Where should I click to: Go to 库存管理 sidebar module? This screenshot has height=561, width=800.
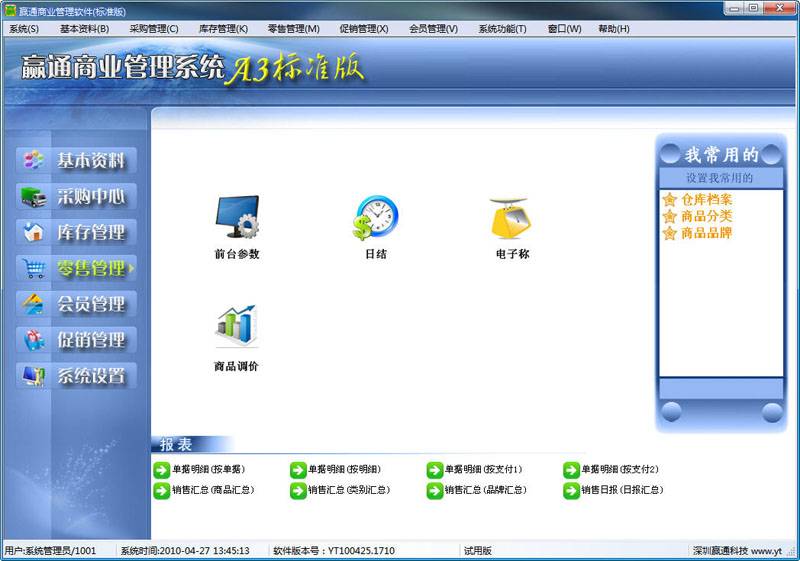(x=77, y=232)
